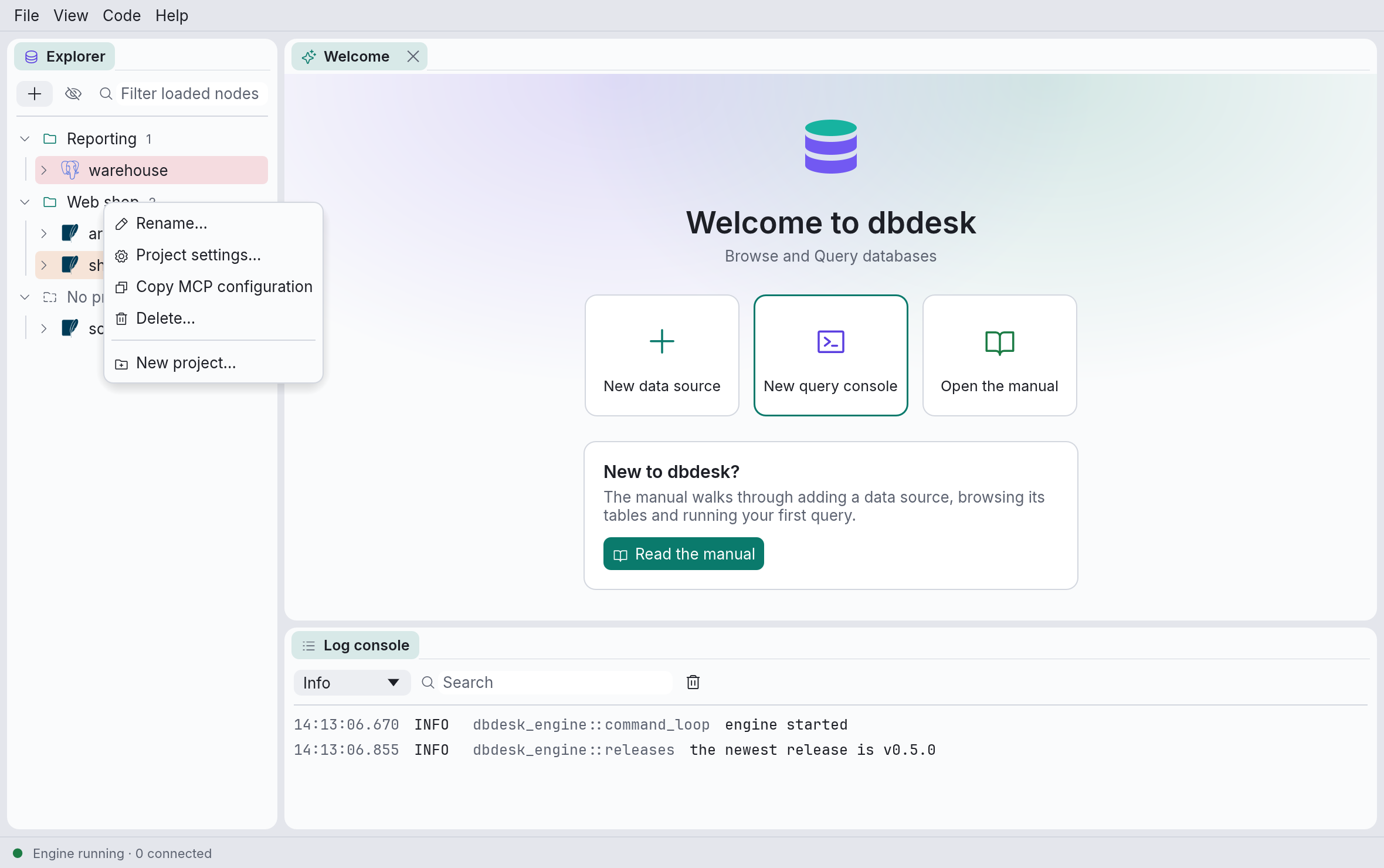Close the Welcome tab
Viewport: 1384px width, 868px height.
pos(413,56)
